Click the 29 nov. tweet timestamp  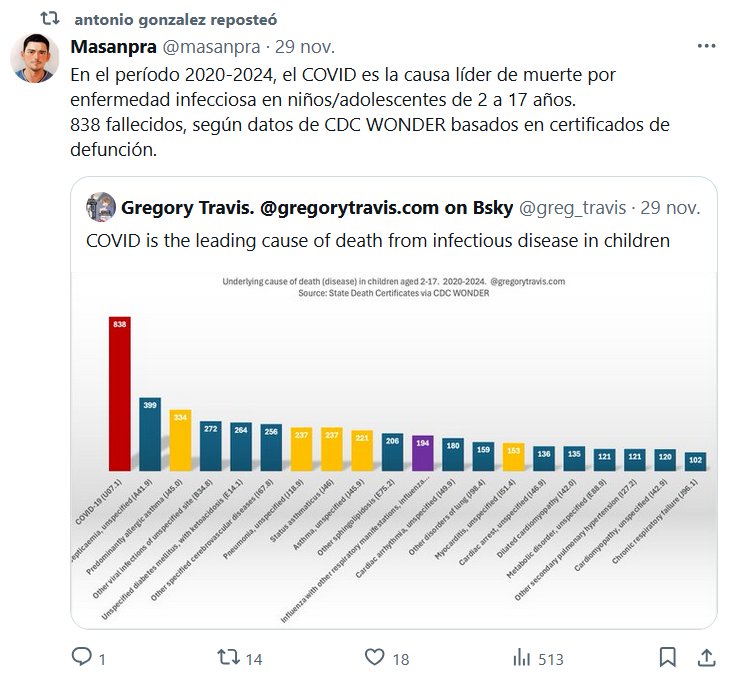point(304,47)
